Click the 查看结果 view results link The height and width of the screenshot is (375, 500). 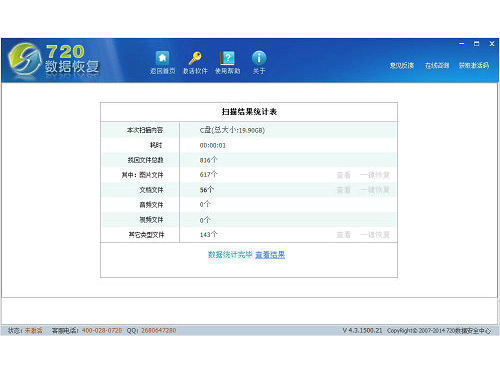(x=270, y=255)
